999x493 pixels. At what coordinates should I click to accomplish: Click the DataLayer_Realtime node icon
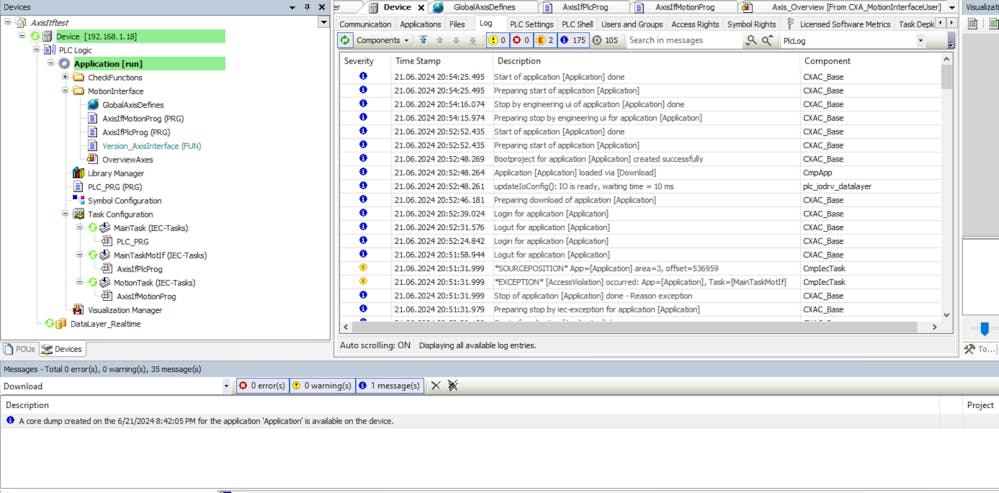click(61, 324)
